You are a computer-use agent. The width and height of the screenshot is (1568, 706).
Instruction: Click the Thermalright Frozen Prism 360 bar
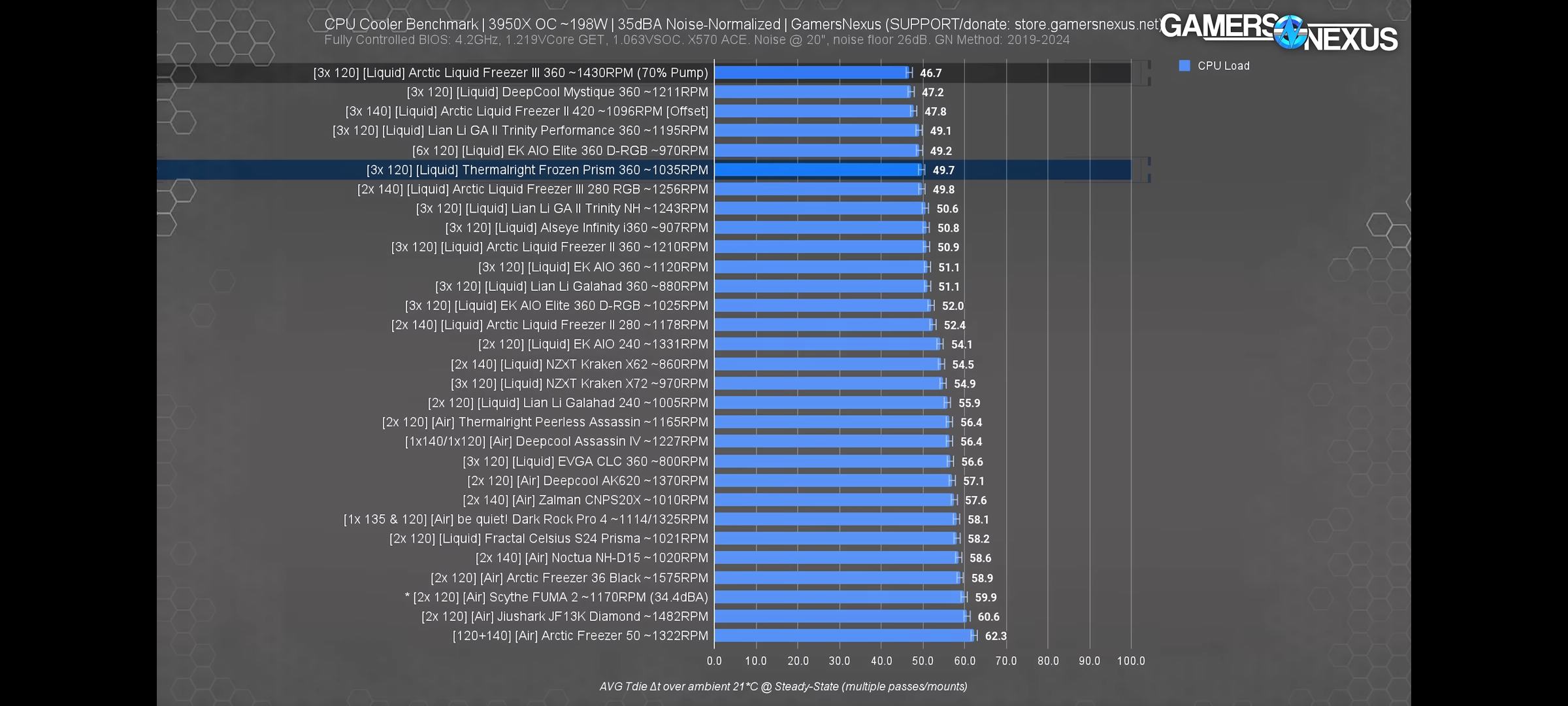(x=818, y=170)
